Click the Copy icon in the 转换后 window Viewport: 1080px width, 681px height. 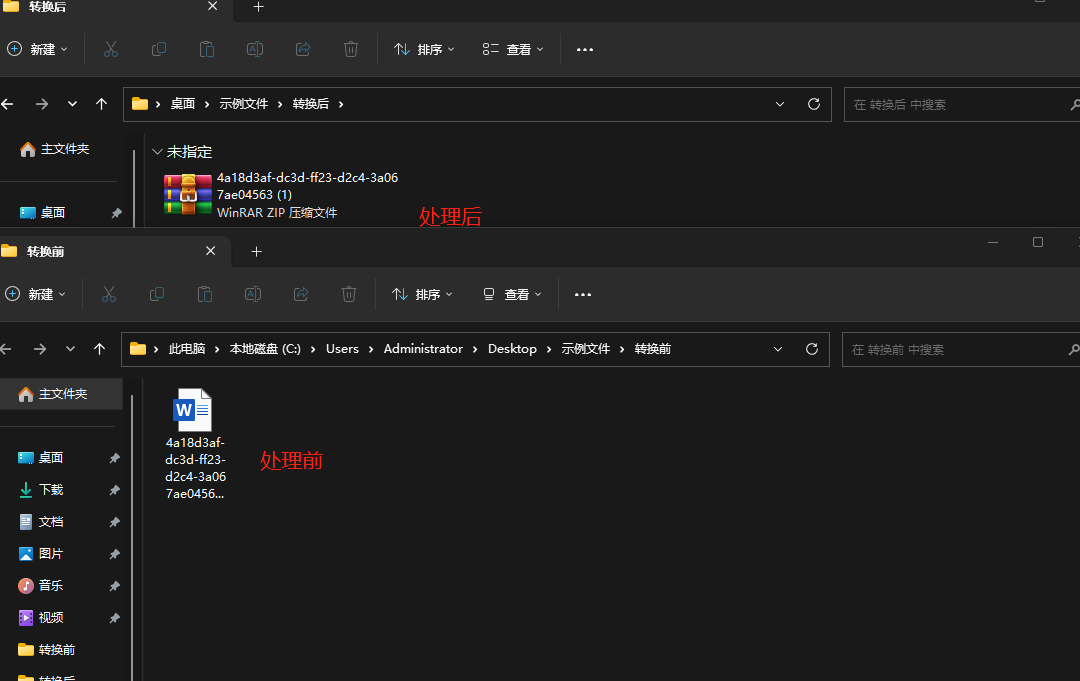click(158, 49)
